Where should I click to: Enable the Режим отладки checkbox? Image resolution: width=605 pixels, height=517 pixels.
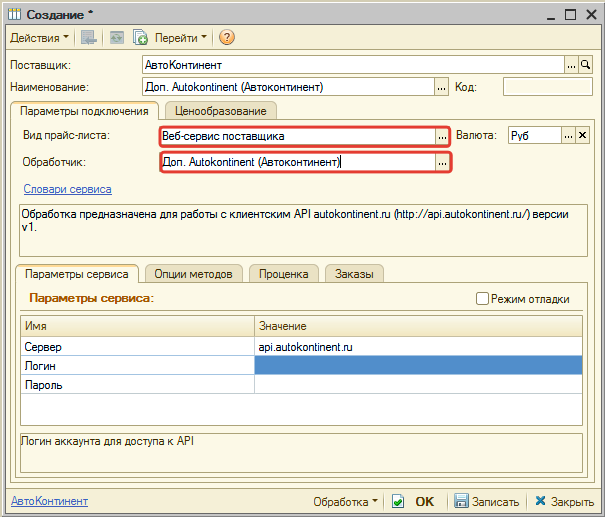482,299
